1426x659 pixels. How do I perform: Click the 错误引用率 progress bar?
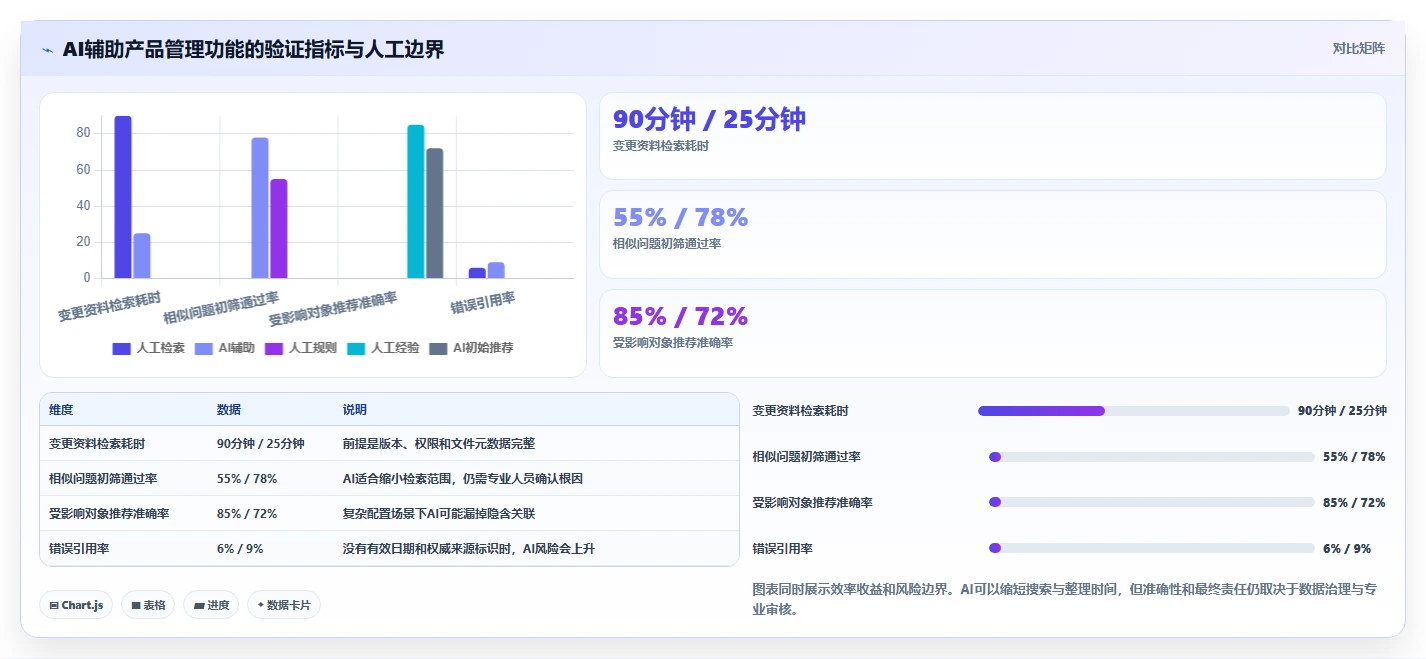1151,548
